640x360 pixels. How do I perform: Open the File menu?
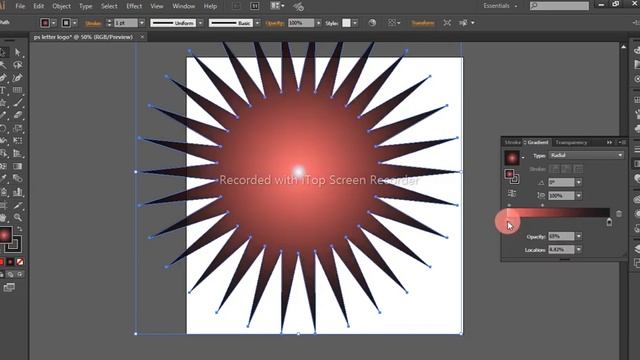(x=20, y=6)
